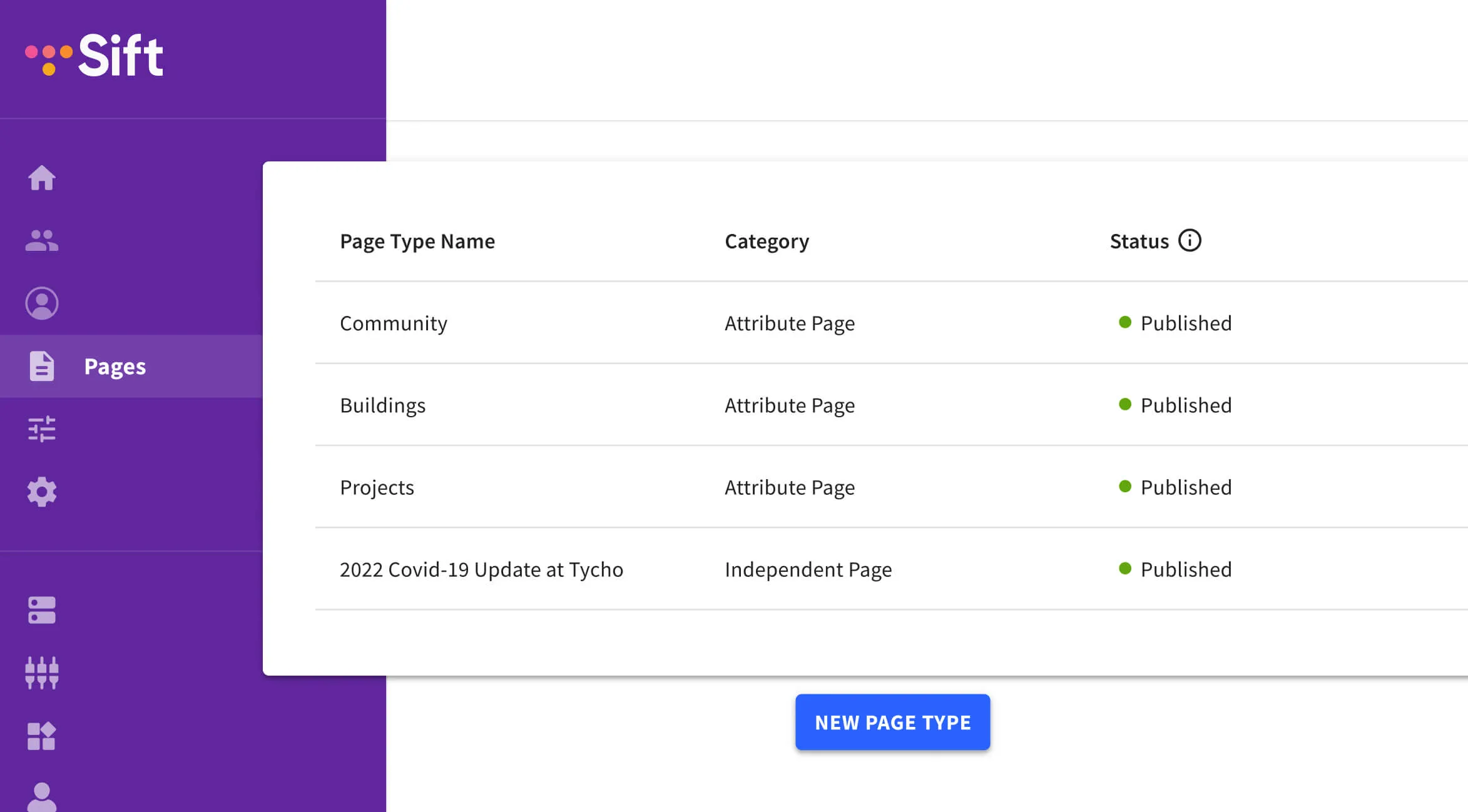Click the Category column header
The height and width of the screenshot is (812, 1468).
click(767, 241)
